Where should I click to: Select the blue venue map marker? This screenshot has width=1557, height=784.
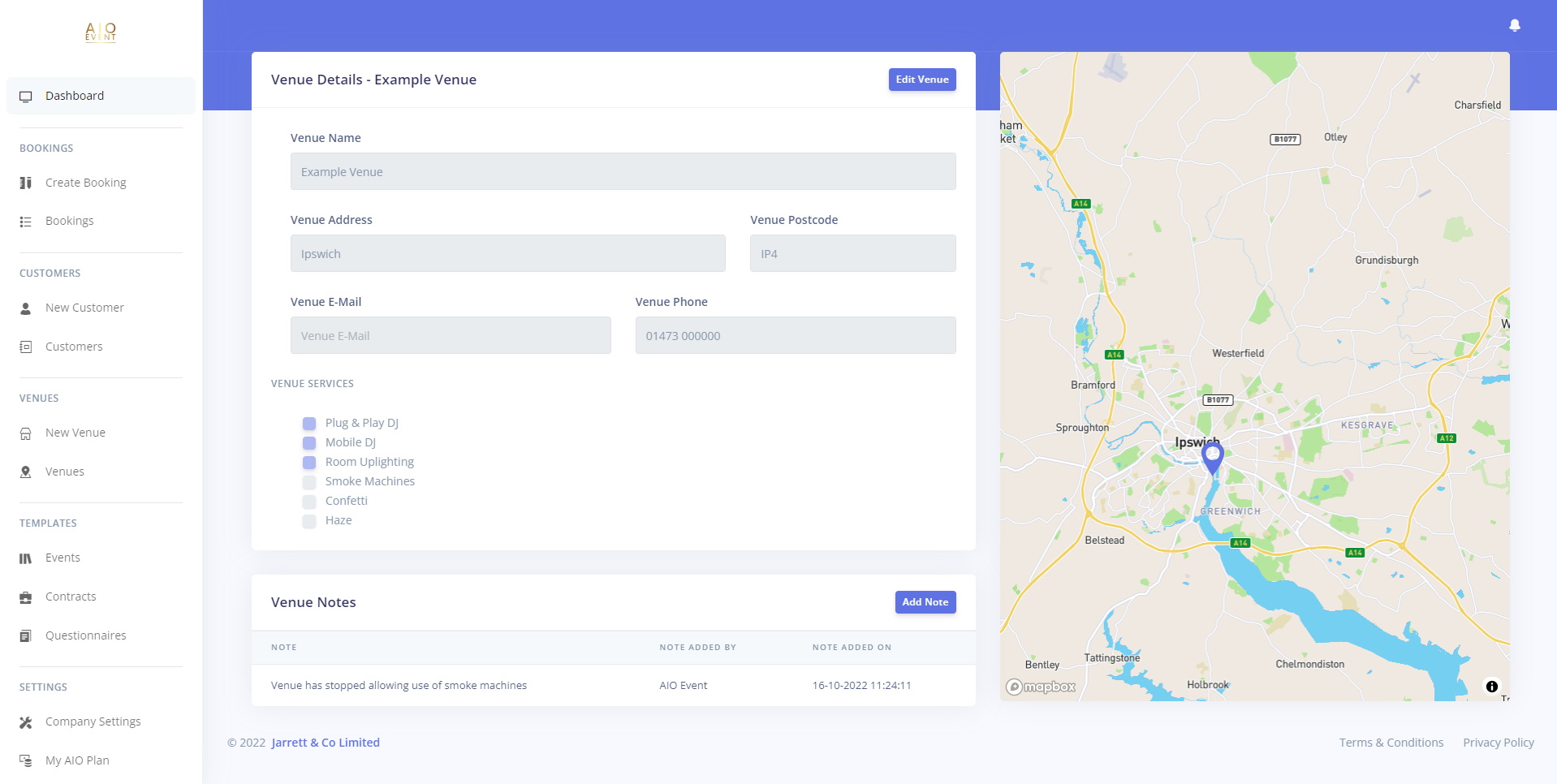coord(1212,457)
